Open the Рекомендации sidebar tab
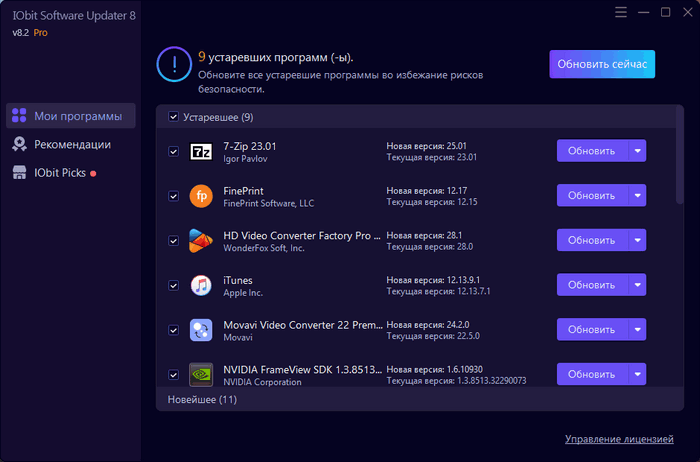The height and width of the screenshot is (462, 700). click(x=71, y=144)
